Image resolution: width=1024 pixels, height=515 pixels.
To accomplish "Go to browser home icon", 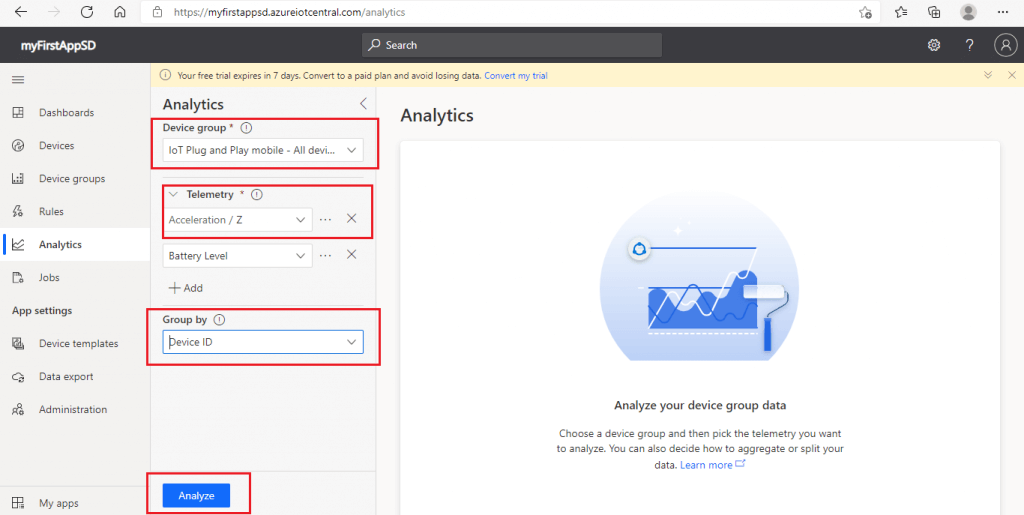I will tap(120, 12).
